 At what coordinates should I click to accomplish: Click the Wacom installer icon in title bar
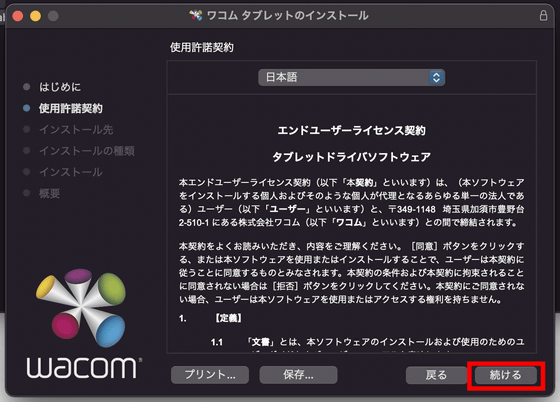click(196, 15)
